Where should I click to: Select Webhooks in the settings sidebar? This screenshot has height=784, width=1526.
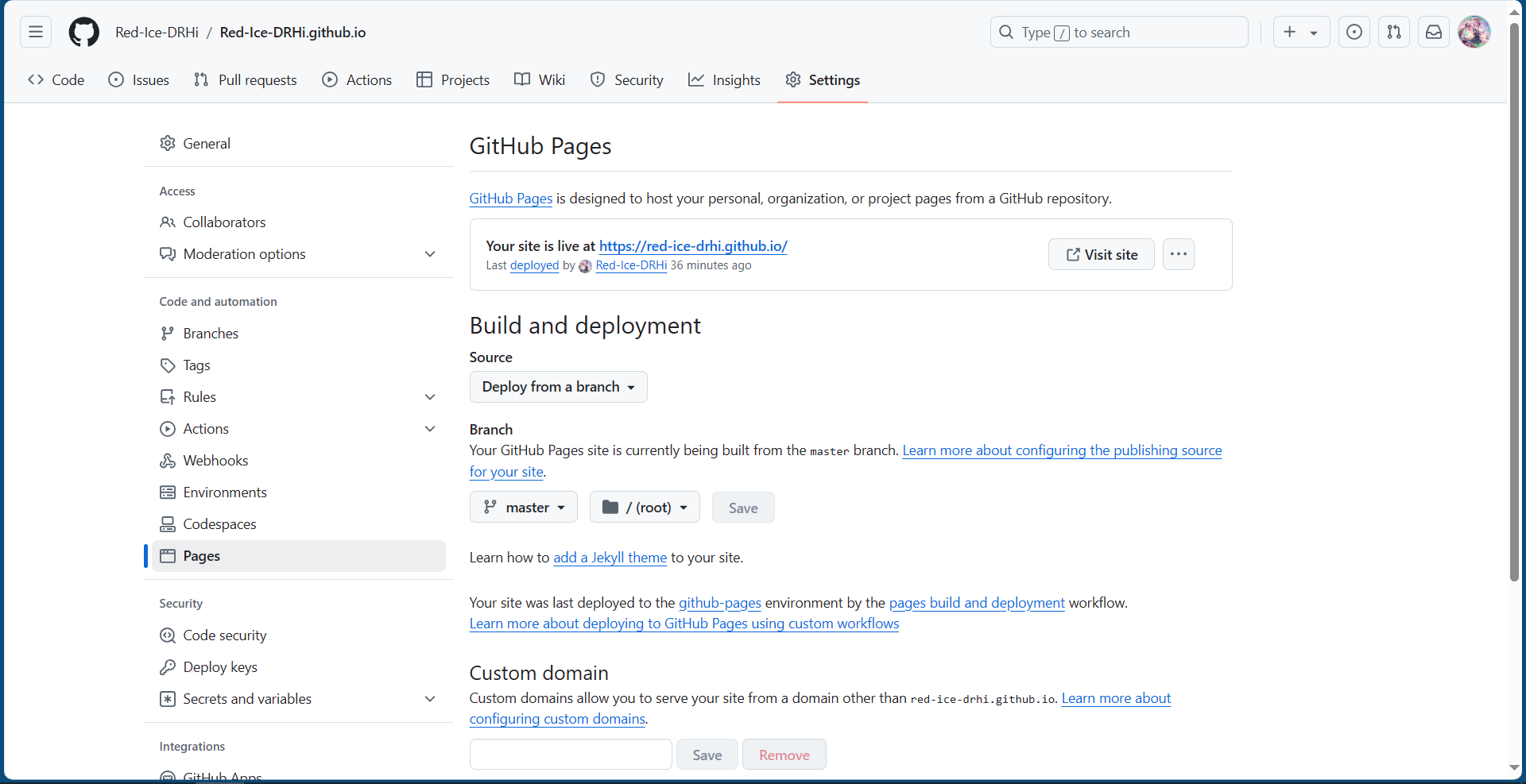(215, 461)
